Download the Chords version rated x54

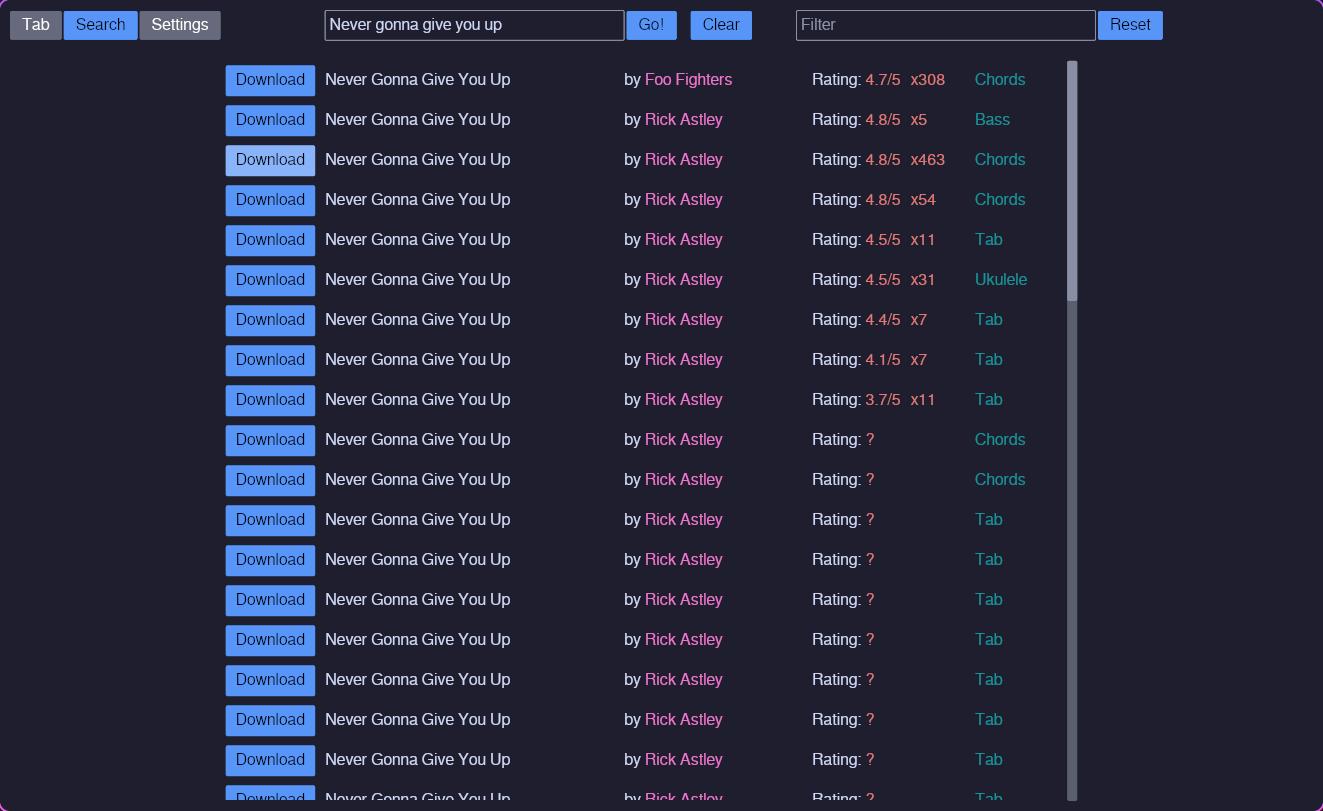point(270,200)
